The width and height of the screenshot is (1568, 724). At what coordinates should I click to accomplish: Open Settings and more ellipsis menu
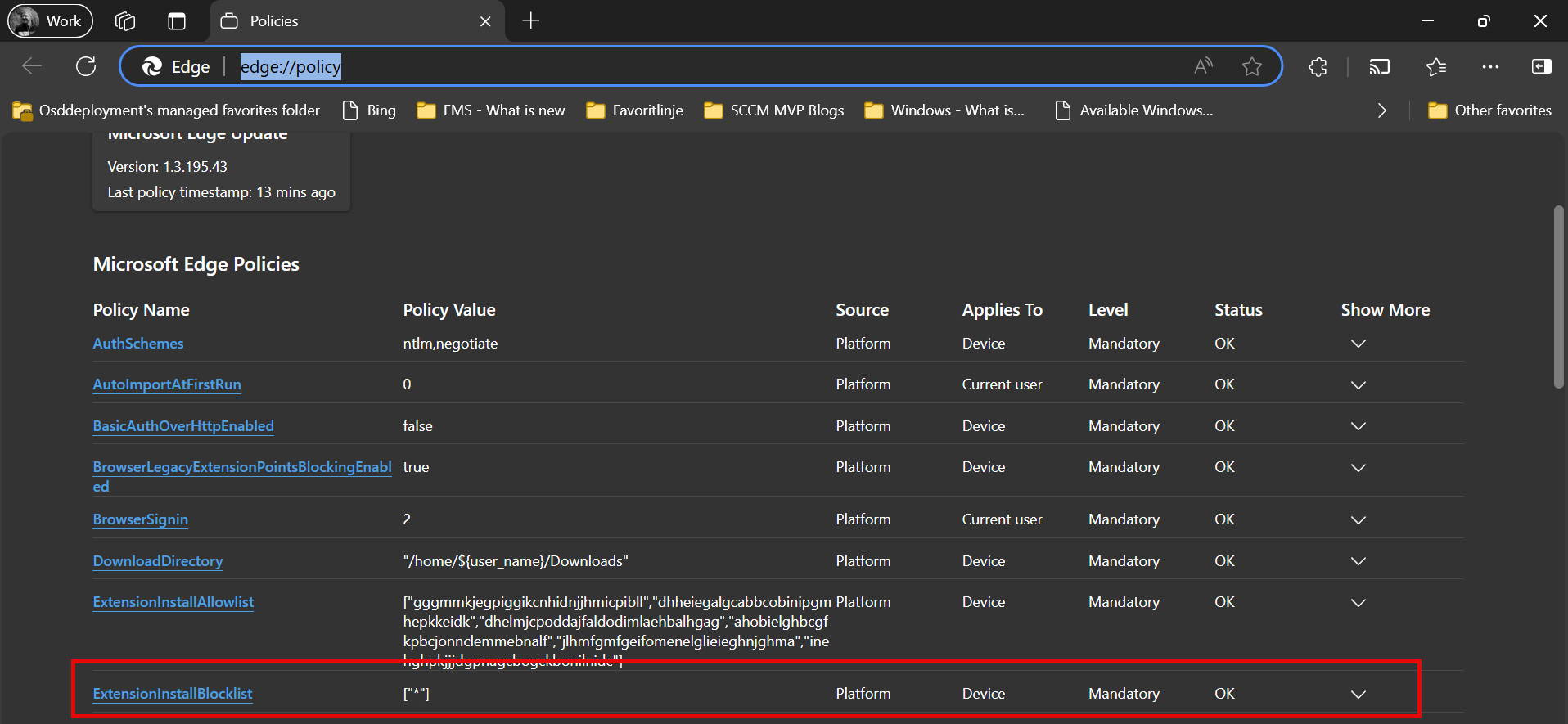(1490, 67)
